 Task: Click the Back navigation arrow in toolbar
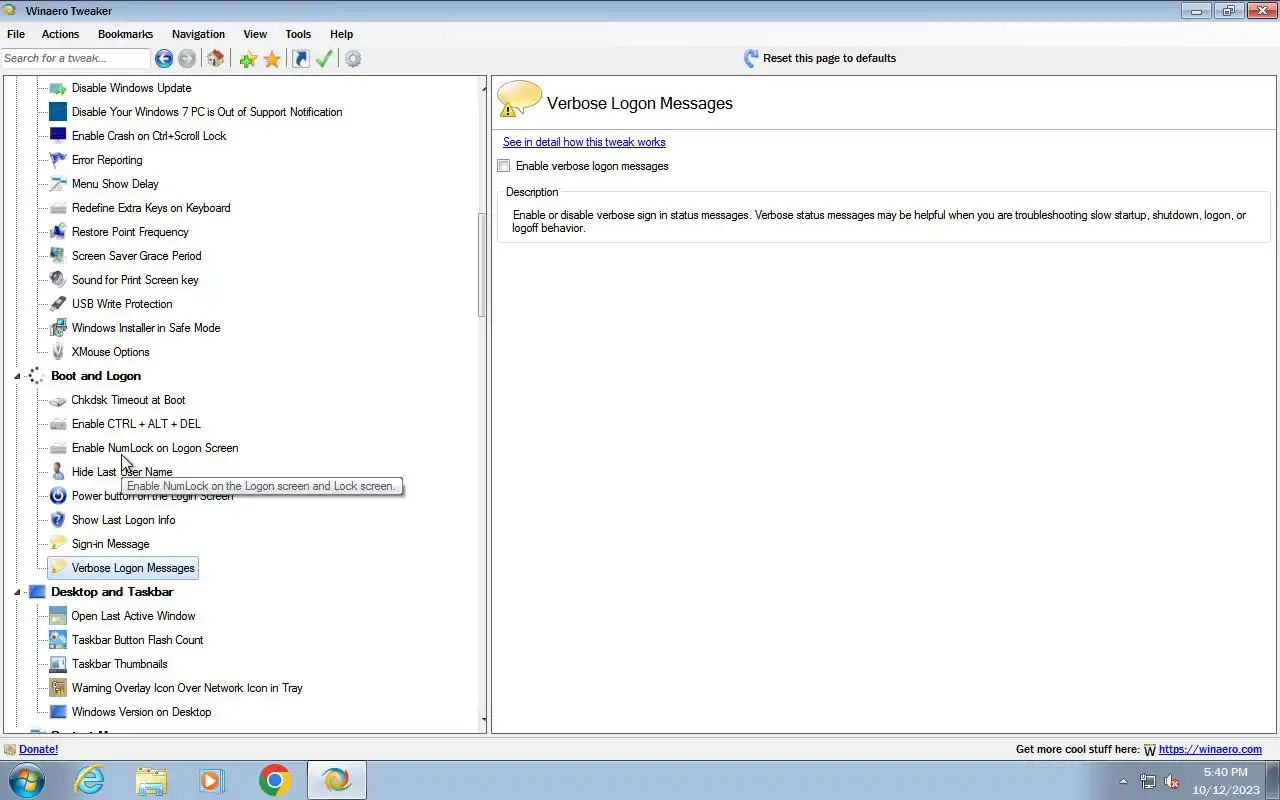click(x=164, y=59)
